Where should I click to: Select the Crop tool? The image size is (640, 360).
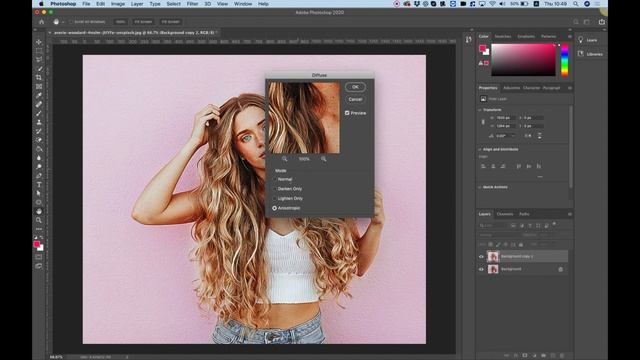[x=39, y=78]
